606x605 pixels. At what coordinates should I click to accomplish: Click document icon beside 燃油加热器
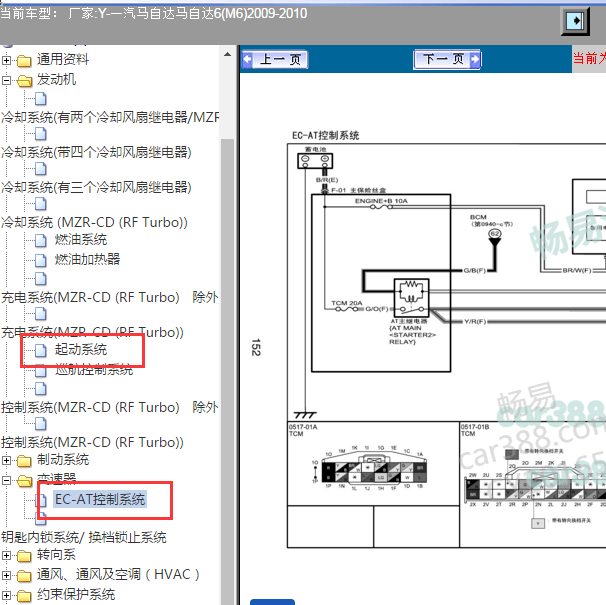coord(41,260)
